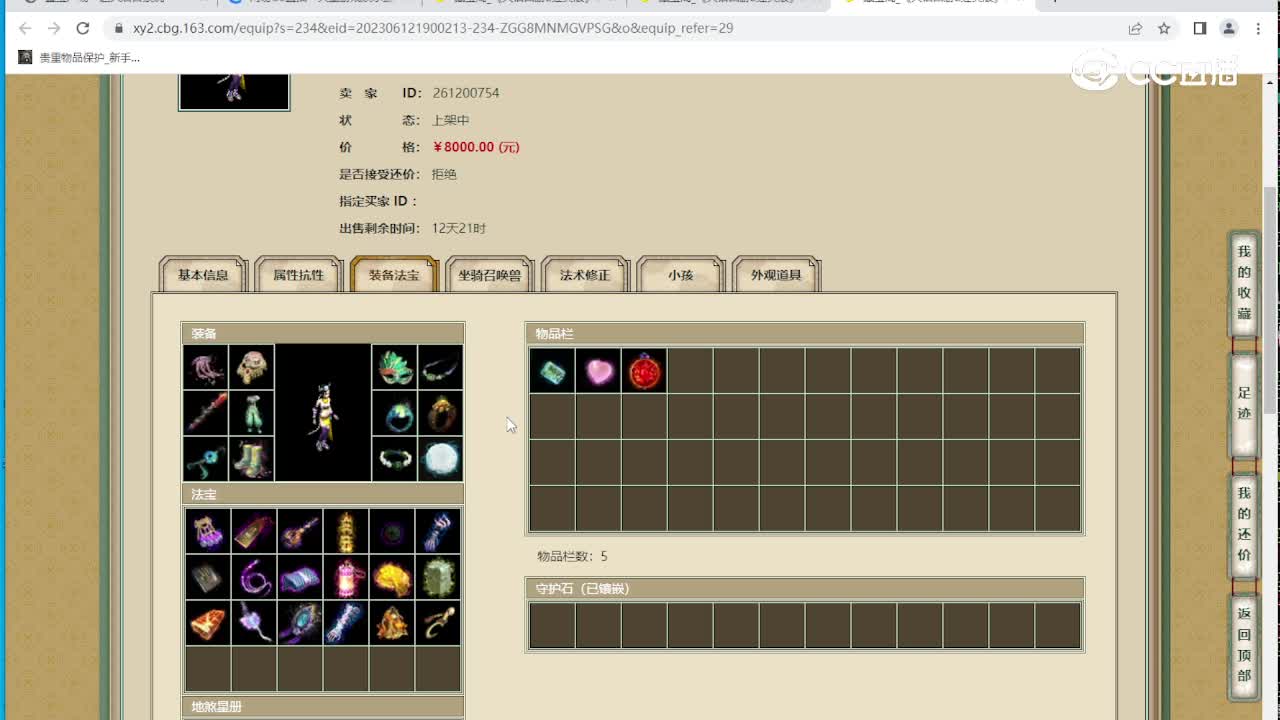The width and height of the screenshot is (1280, 720).
Task: Open the 小孩 tab
Action: point(681,275)
